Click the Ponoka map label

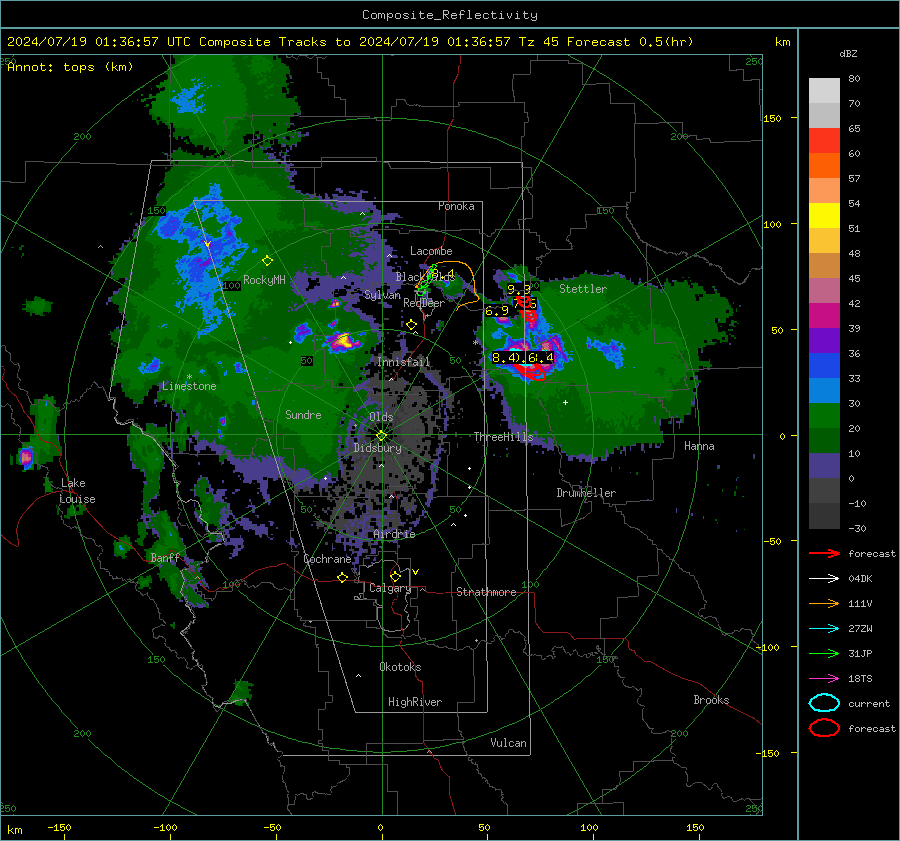tap(456, 206)
